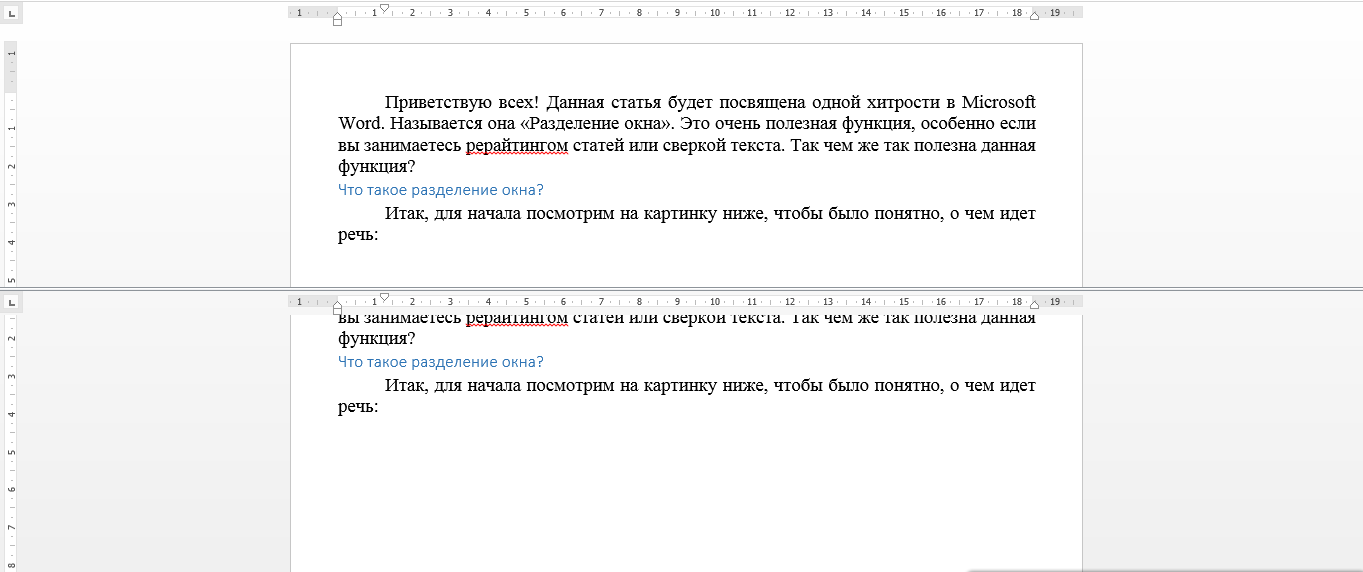Image resolution: width=1363 pixels, height=572 pixels.
Task: Click the vertical ruler of the bottom pane
Action: coord(12,443)
